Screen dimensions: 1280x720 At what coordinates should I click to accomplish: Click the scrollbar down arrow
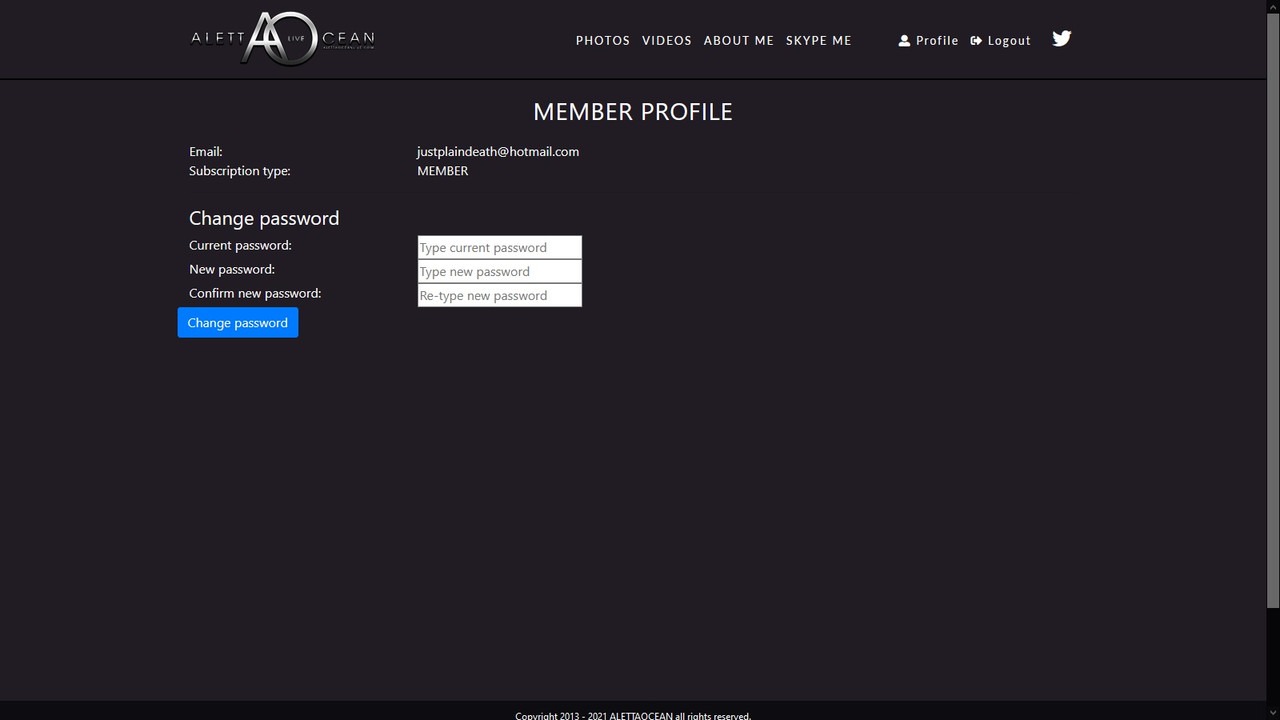click(x=1272, y=713)
